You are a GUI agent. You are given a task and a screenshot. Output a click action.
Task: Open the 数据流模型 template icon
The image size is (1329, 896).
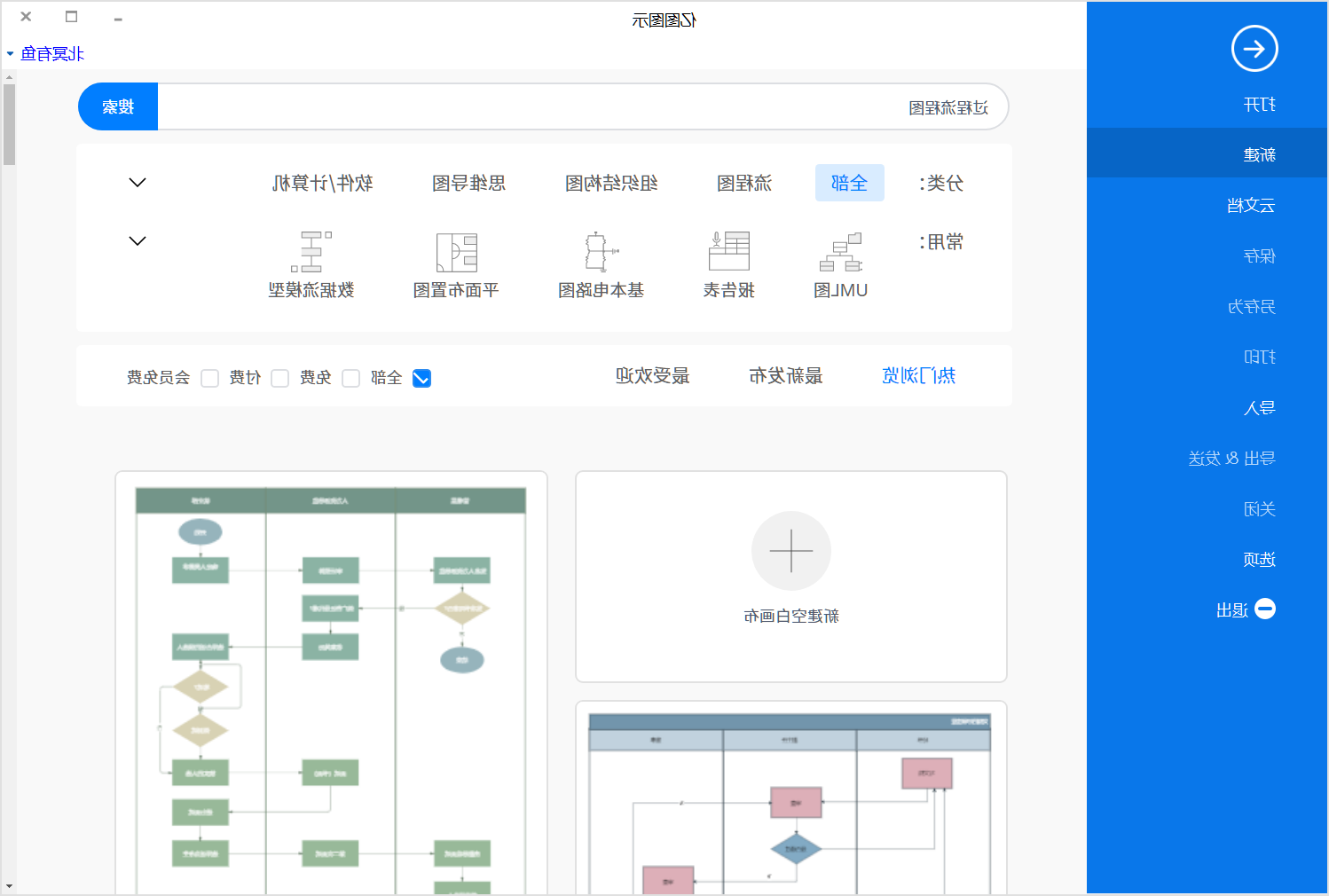click(x=311, y=252)
